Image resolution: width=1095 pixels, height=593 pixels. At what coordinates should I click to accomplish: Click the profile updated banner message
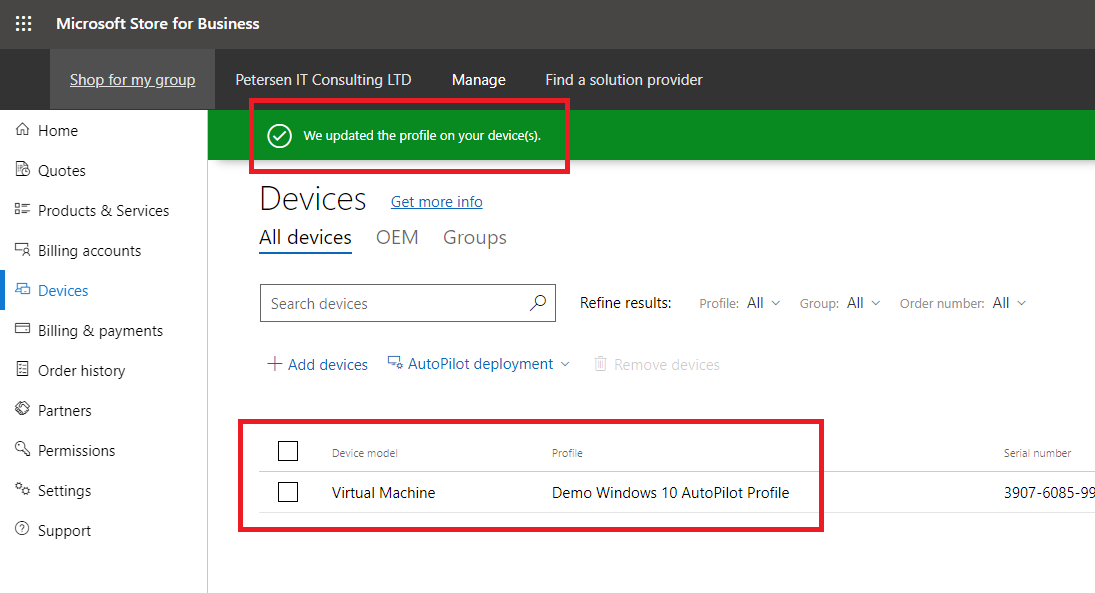point(422,136)
